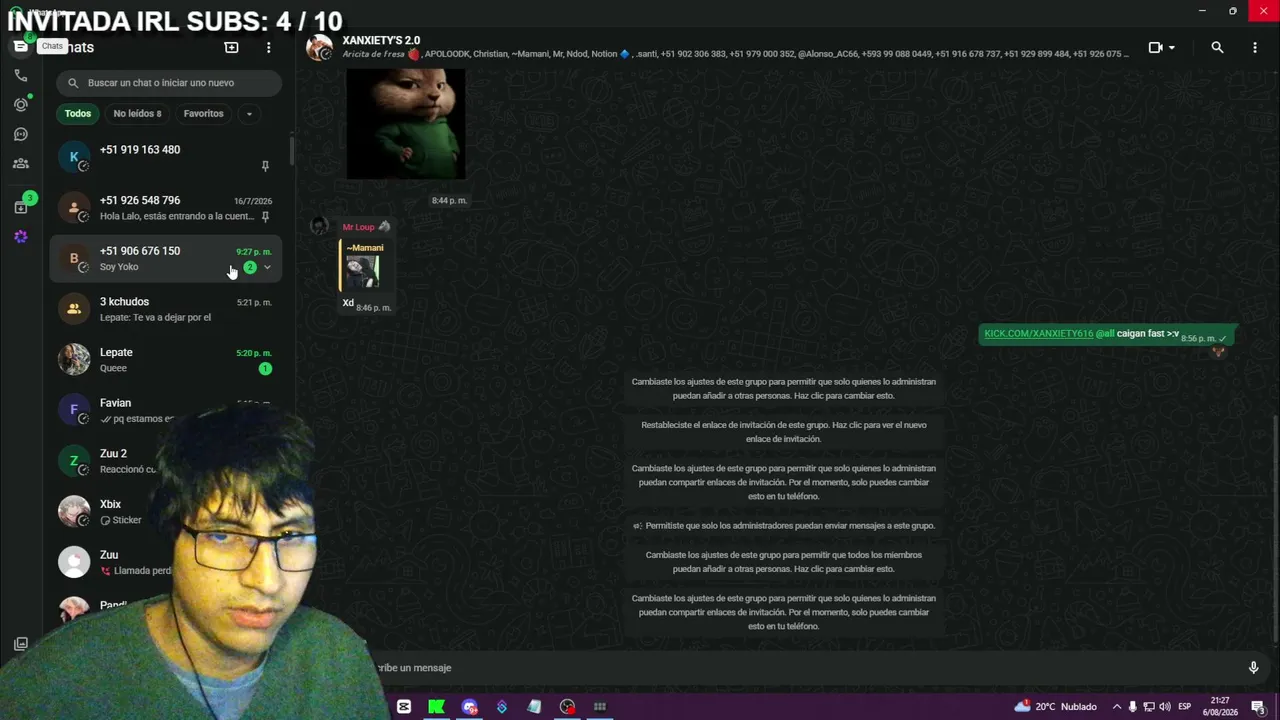The image size is (1280, 720).
Task: Click Mr Loup's profile picture
Action: [319, 226]
